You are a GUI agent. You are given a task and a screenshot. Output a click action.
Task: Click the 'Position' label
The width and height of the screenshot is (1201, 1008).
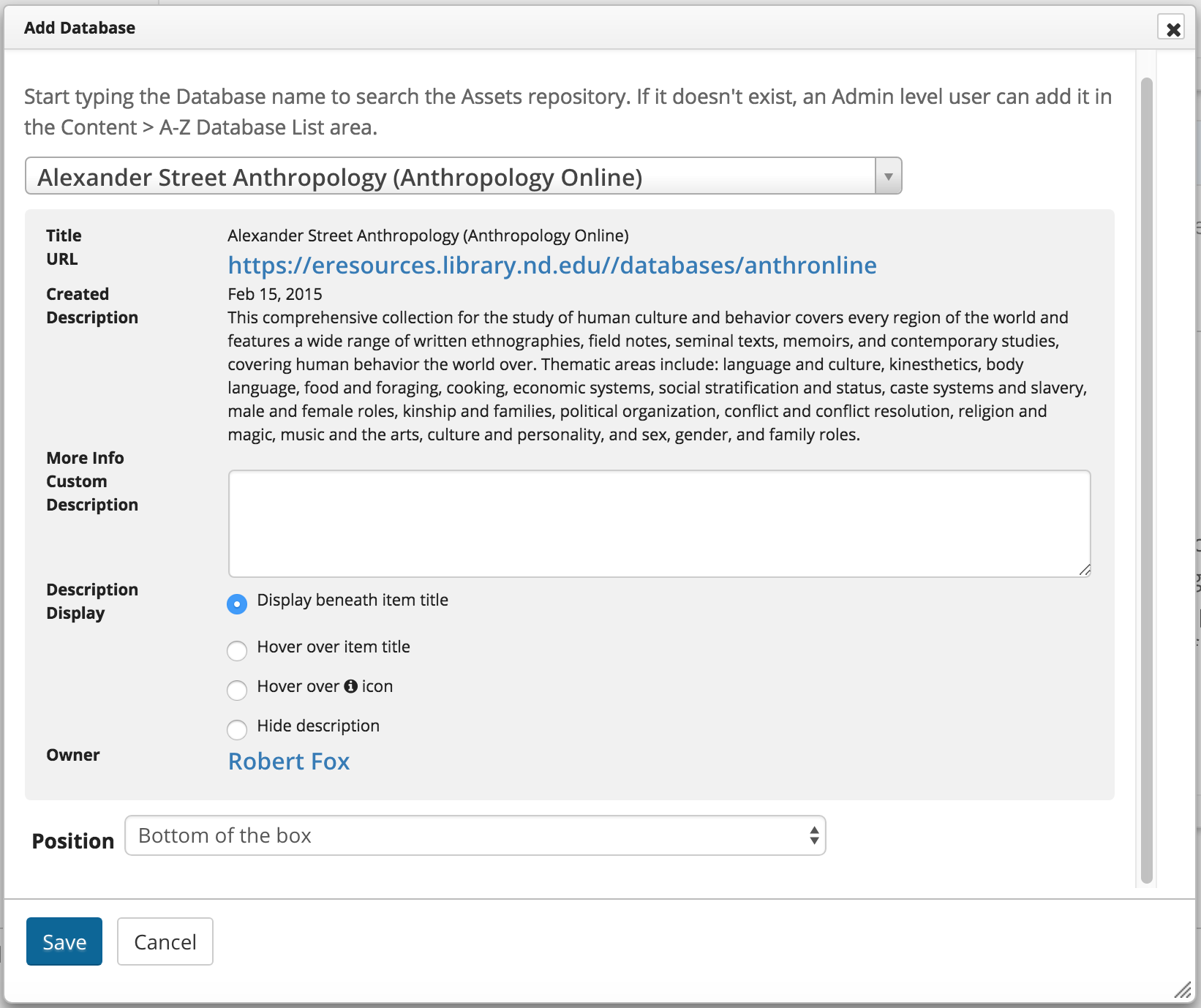[x=73, y=841]
